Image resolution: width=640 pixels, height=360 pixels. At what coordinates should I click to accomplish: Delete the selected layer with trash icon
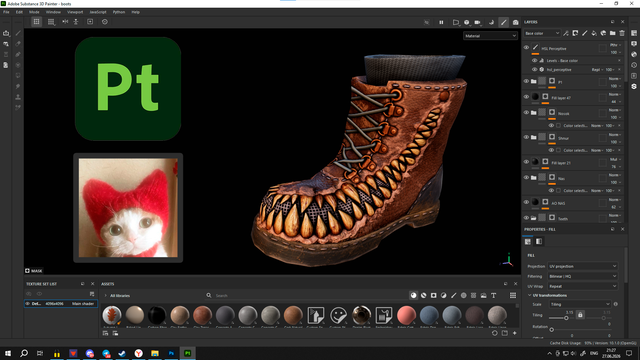[622, 33]
